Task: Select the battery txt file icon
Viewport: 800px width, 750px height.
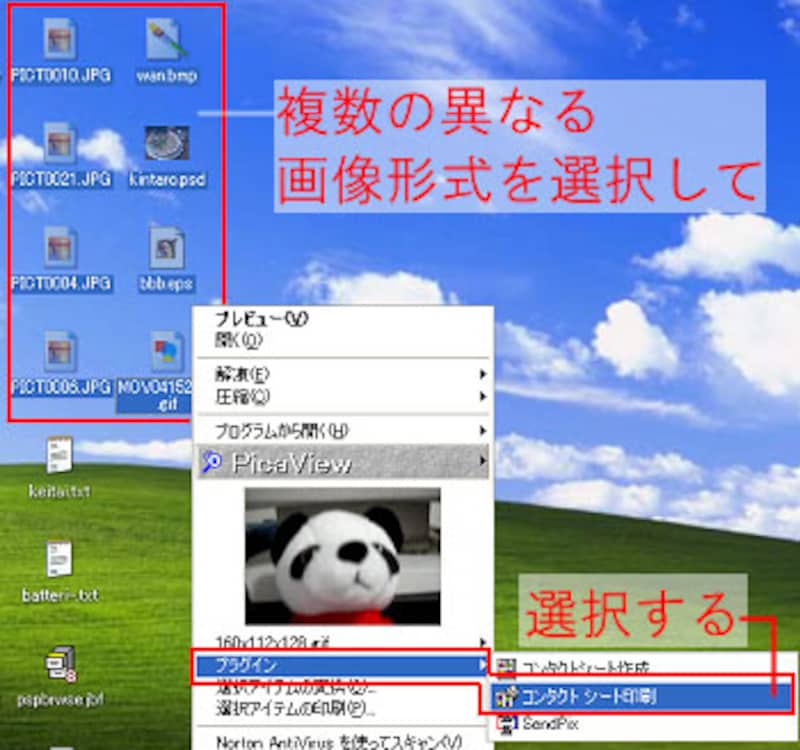Action: pyautogui.click(x=60, y=559)
